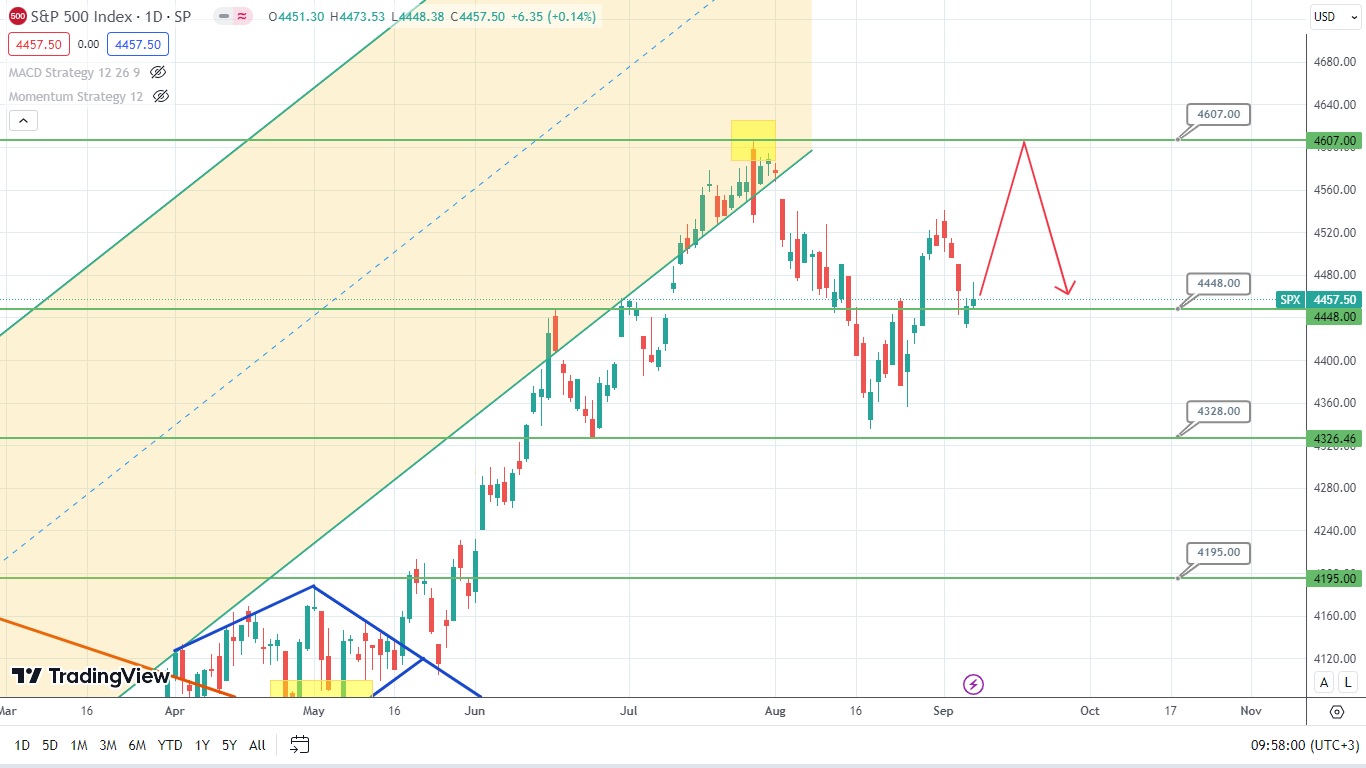Click the Oct label on the time axis
The height and width of the screenshot is (768, 1366).
[x=1089, y=711]
